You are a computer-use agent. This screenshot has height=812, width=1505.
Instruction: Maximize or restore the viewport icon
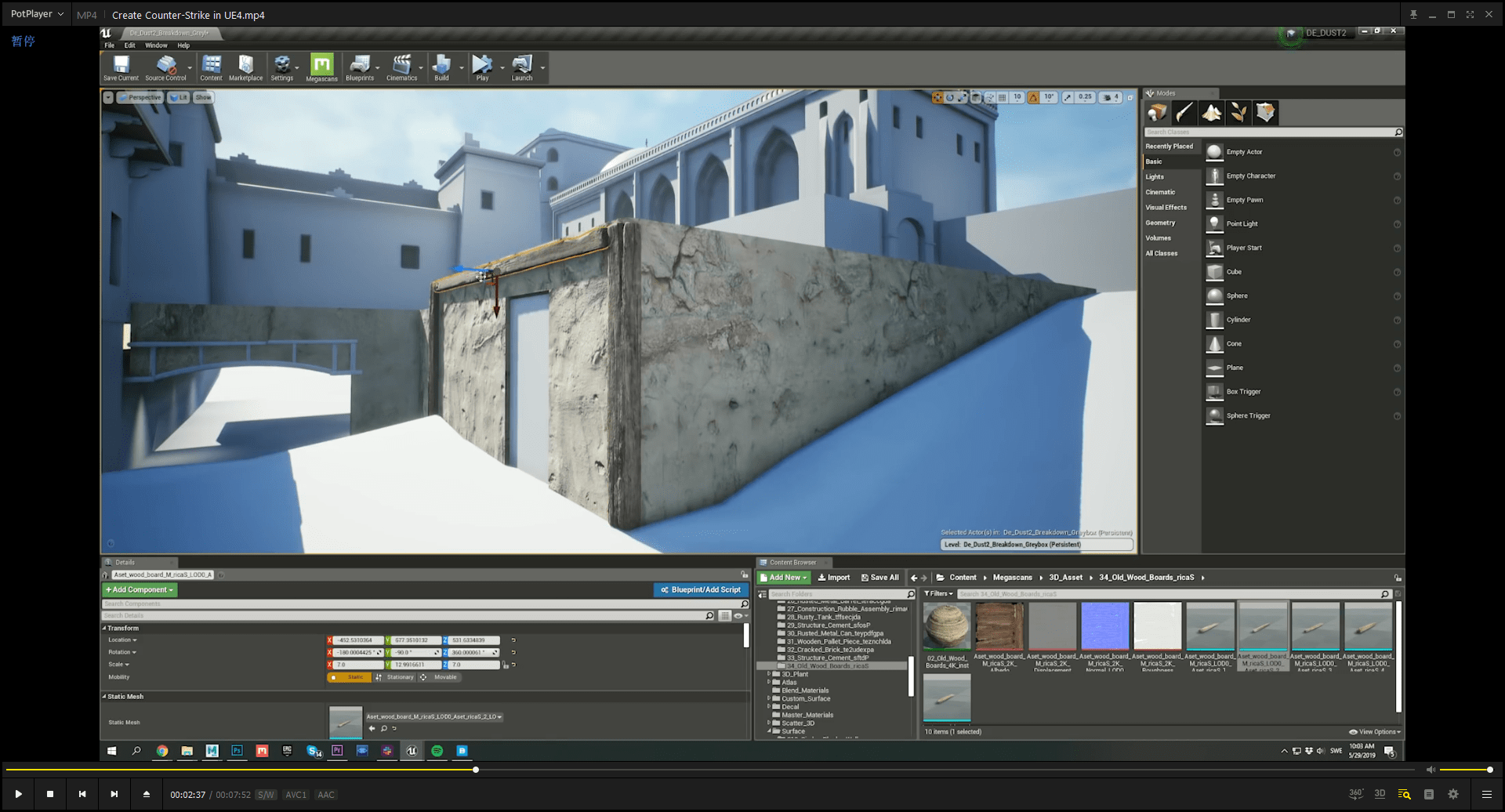pyautogui.click(x=1130, y=98)
